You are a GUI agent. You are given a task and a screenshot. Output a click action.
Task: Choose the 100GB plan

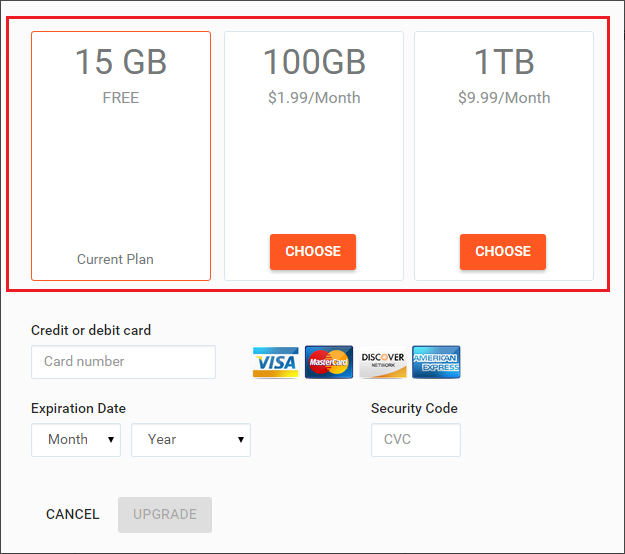[x=313, y=252]
